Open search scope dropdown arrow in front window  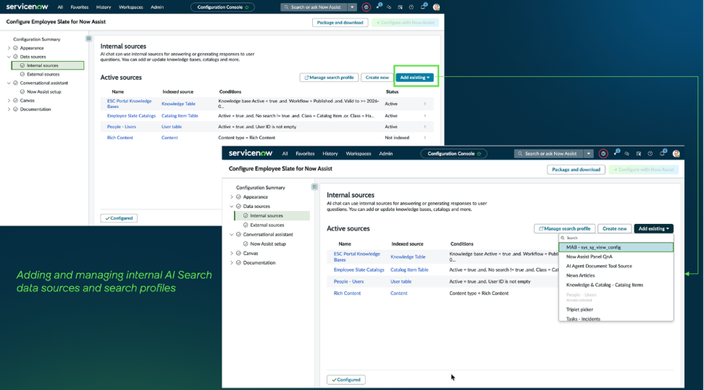coord(589,153)
